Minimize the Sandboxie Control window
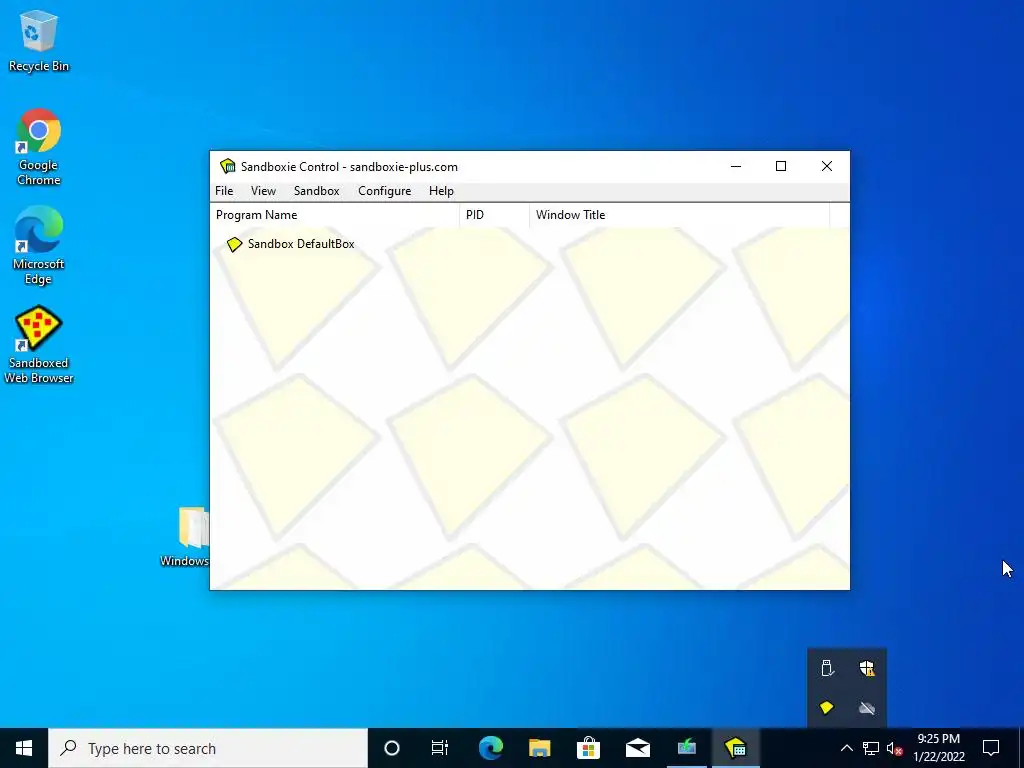The height and width of the screenshot is (768, 1024). 736,167
